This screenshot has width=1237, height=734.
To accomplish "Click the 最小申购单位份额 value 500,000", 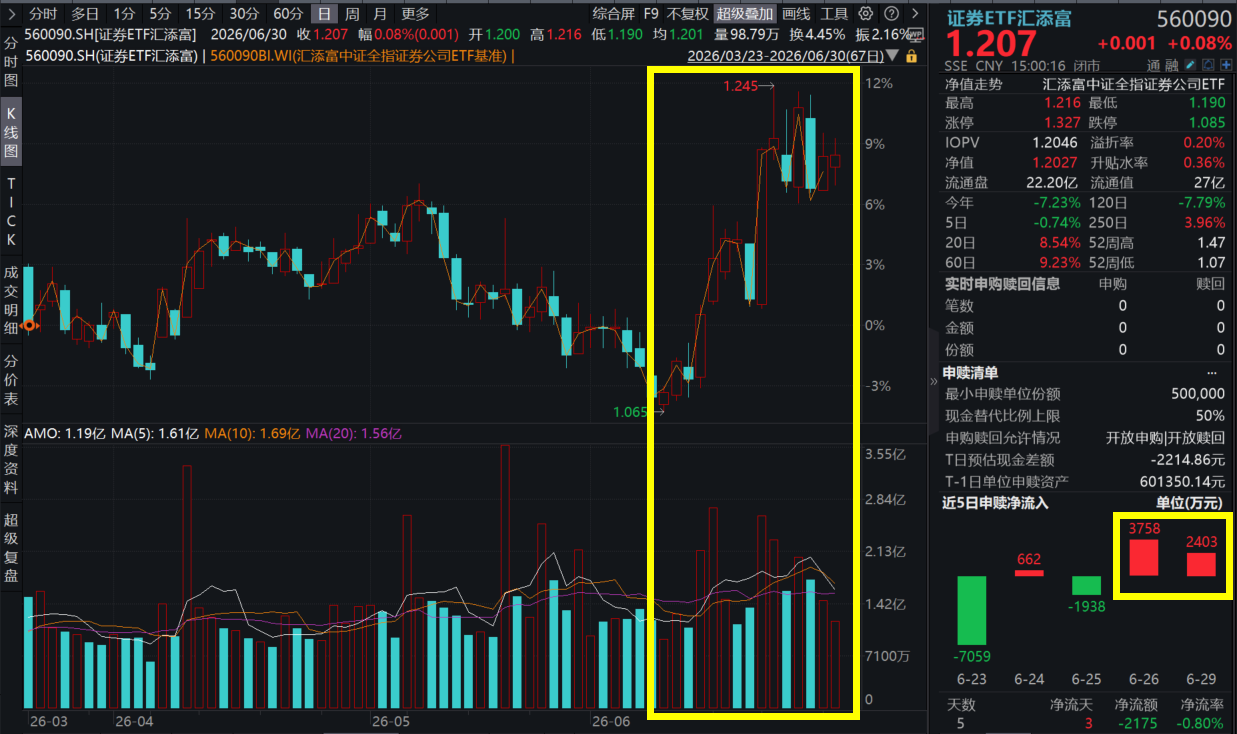I will coord(1197,394).
